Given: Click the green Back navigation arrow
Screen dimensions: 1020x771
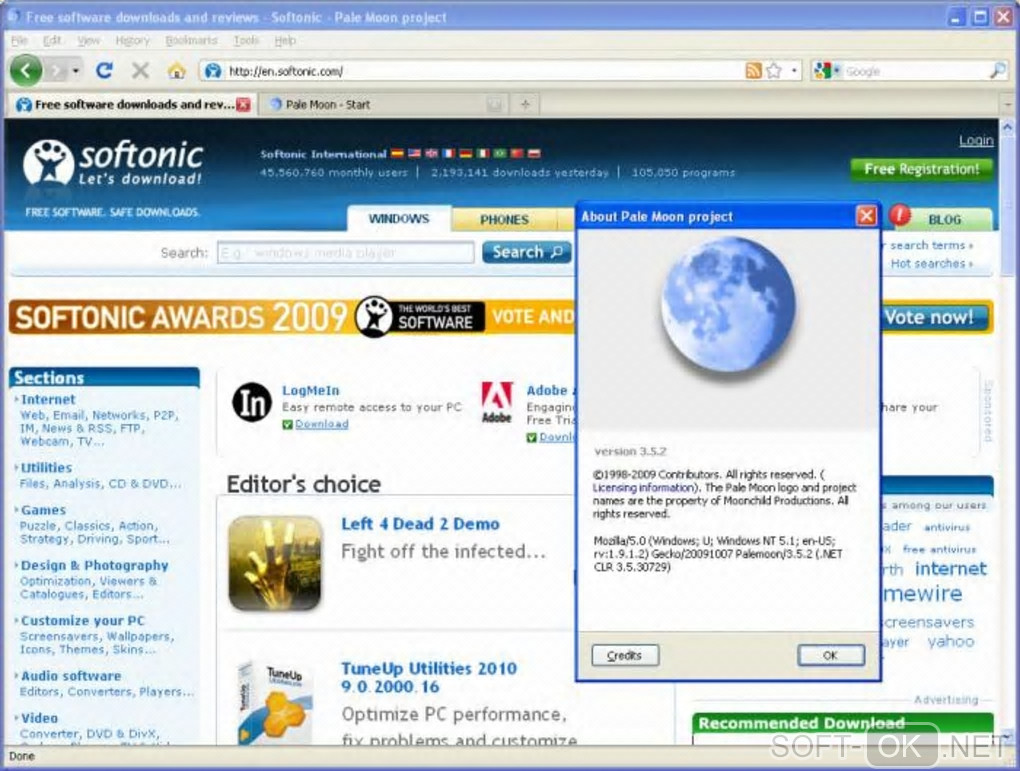Looking at the screenshot, I should [26, 70].
